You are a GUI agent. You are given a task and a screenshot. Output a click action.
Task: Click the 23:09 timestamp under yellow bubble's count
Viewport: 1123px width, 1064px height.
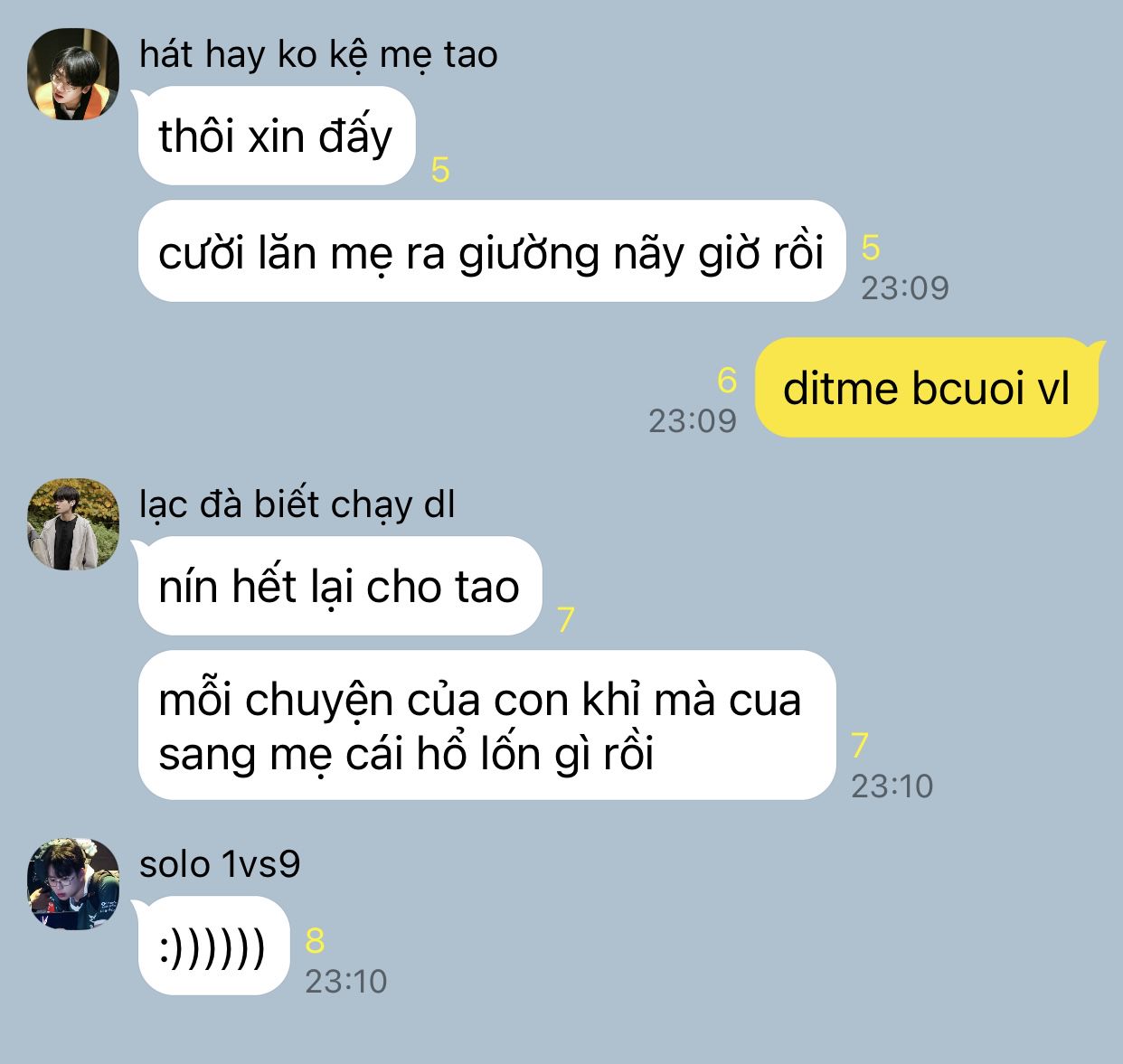693,420
